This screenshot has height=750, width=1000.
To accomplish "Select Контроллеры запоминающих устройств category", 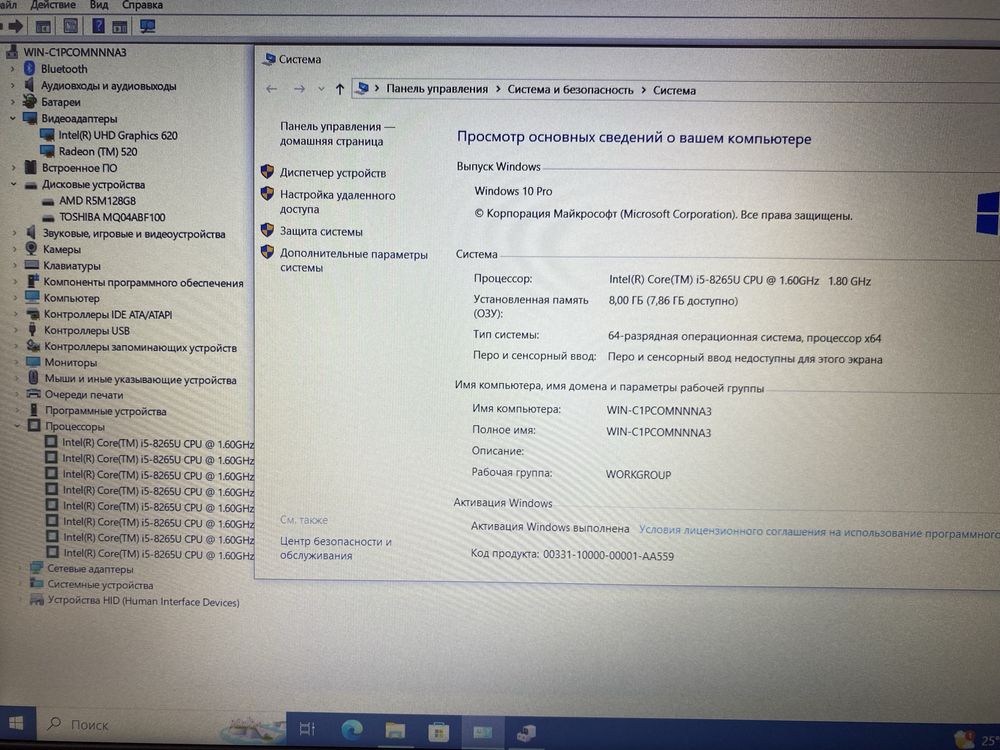I will click(140, 348).
